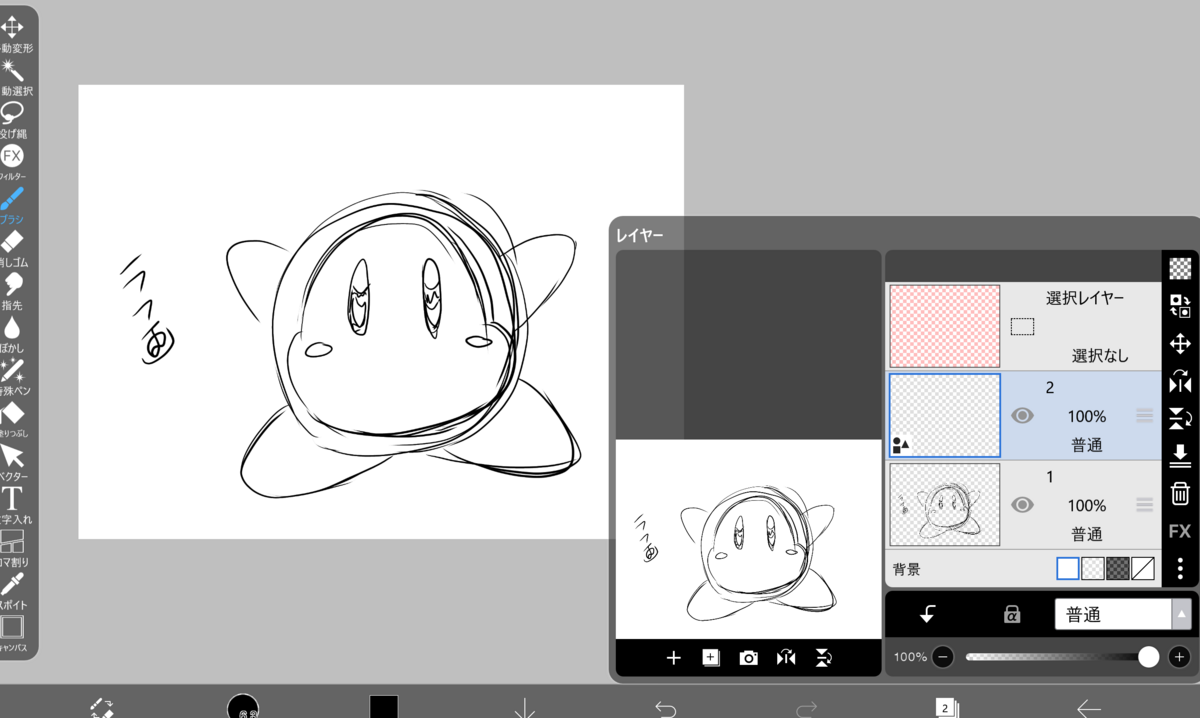
Task: Hide layer 2 with its eye icon
Action: coord(1022,416)
